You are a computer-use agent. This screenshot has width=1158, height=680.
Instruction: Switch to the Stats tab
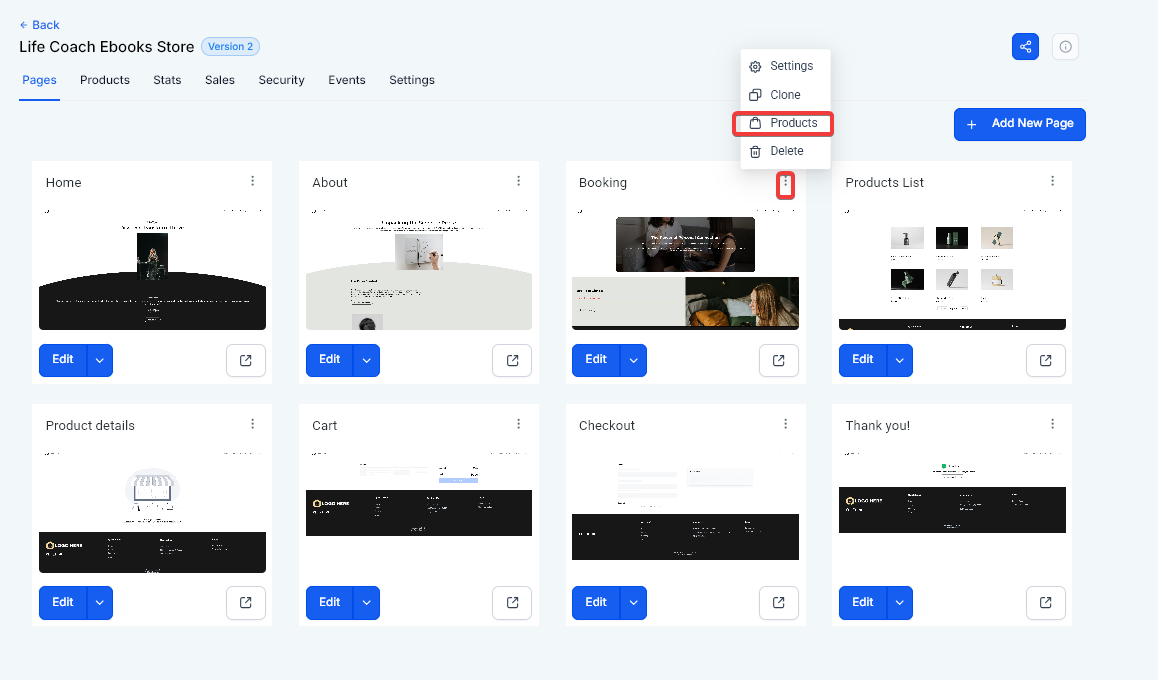pos(167,80)
